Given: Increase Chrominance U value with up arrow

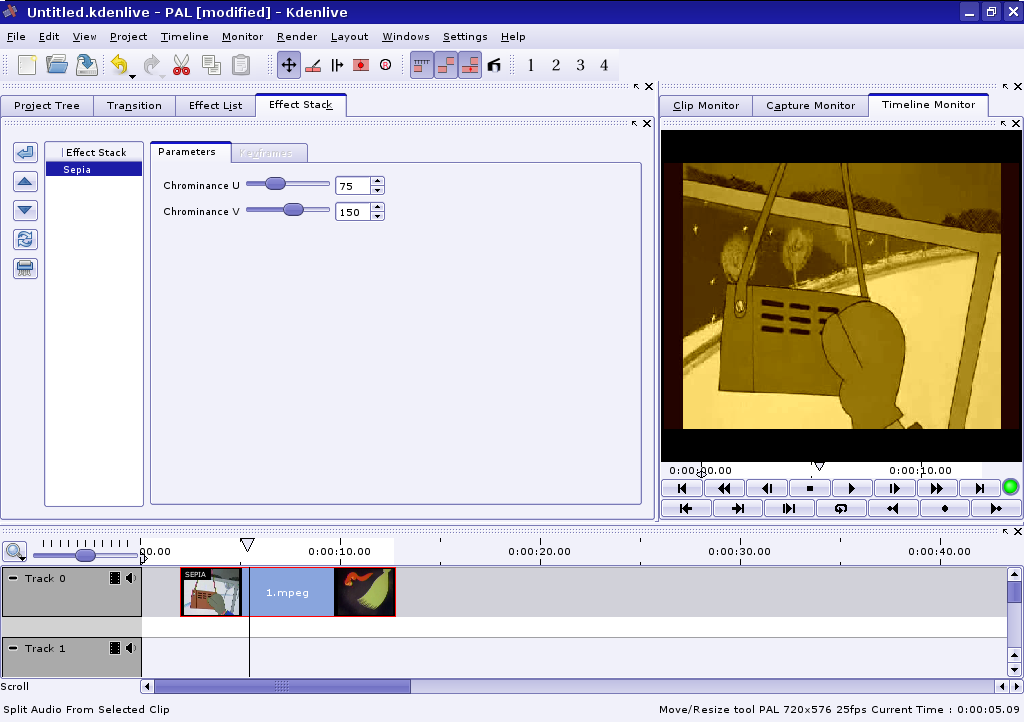Looking at the screenshot, I should click(377, 181).
